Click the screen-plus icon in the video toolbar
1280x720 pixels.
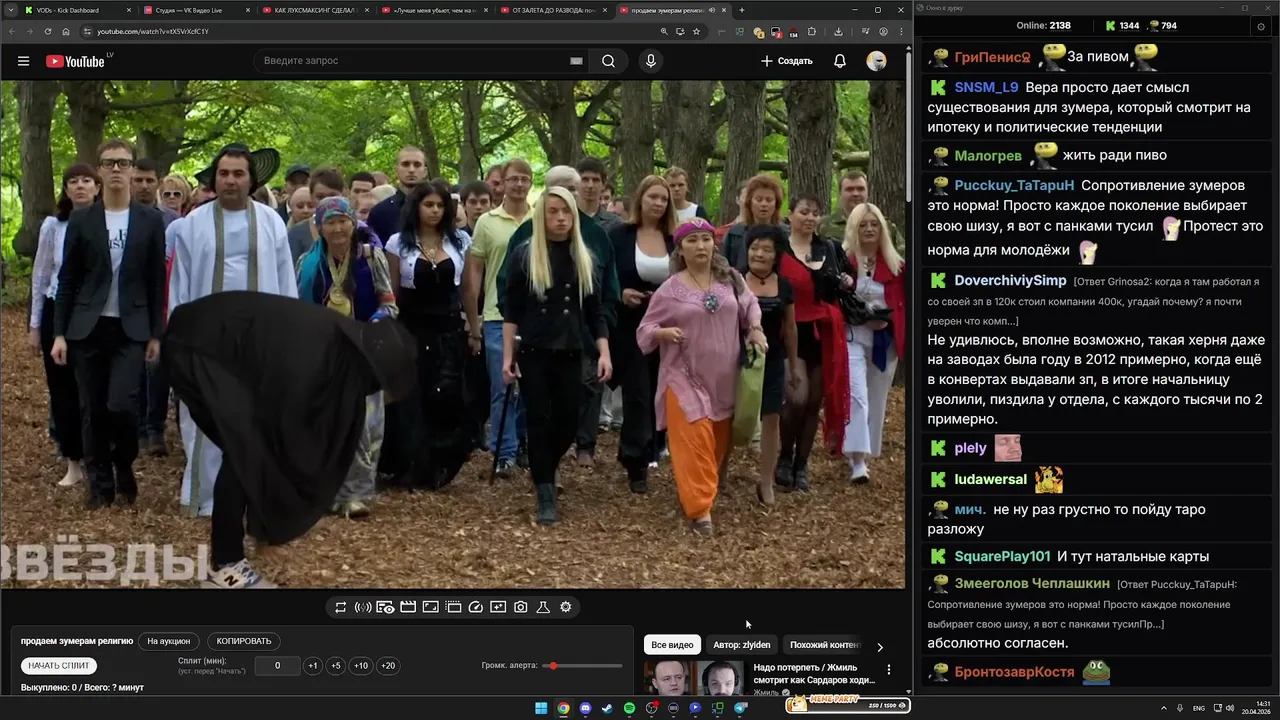click(498, 607)
